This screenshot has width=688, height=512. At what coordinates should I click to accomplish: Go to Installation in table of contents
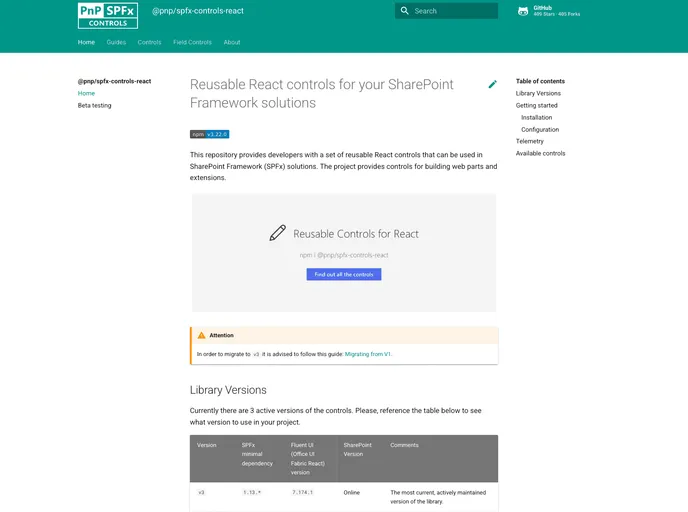pyautogui.click(x=537, y=118)
